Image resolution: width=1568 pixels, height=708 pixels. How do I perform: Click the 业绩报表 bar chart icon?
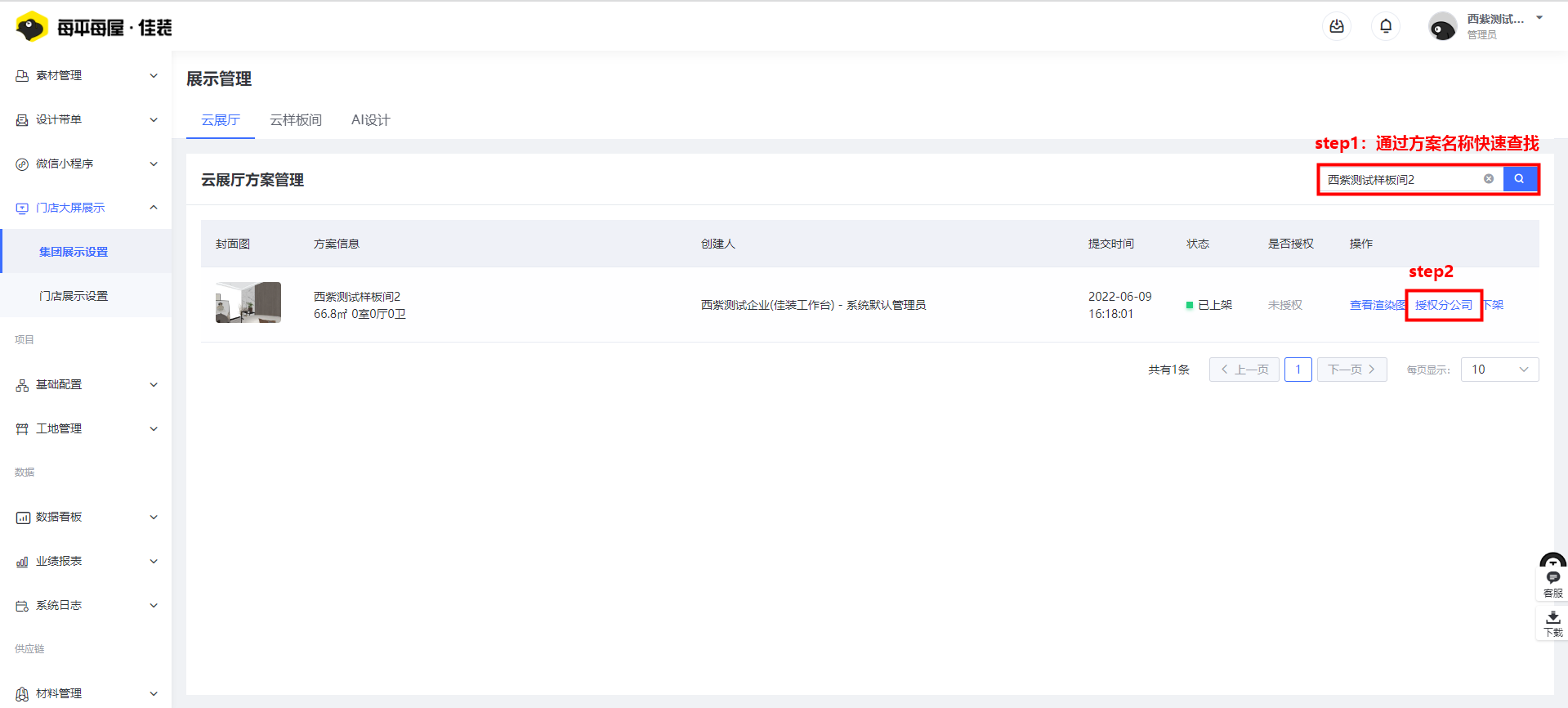[22, 561]
